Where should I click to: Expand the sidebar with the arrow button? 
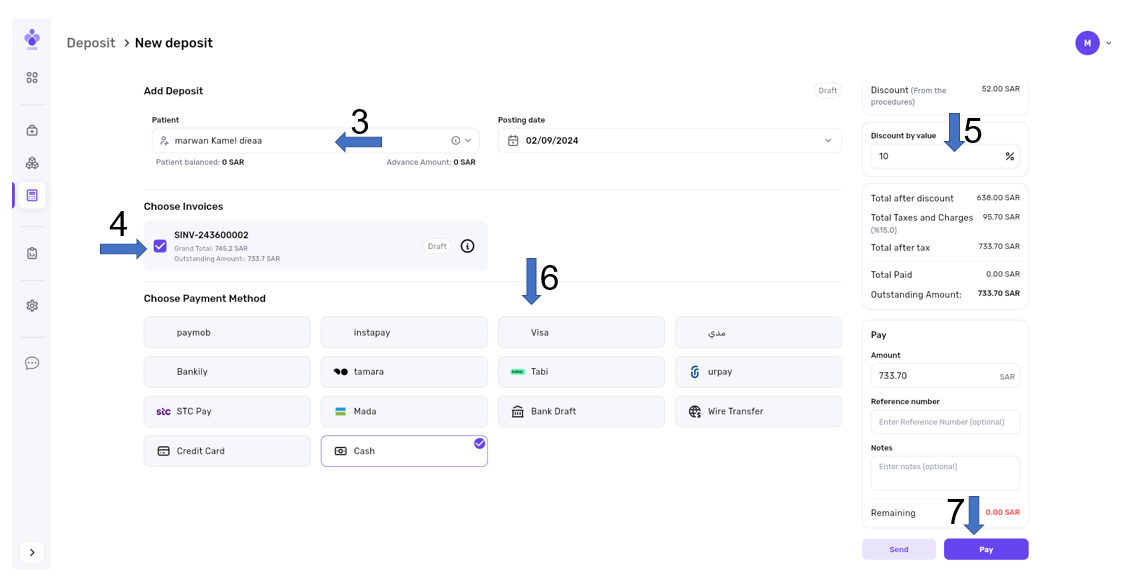pyautogui.click(x=32, y=552)
